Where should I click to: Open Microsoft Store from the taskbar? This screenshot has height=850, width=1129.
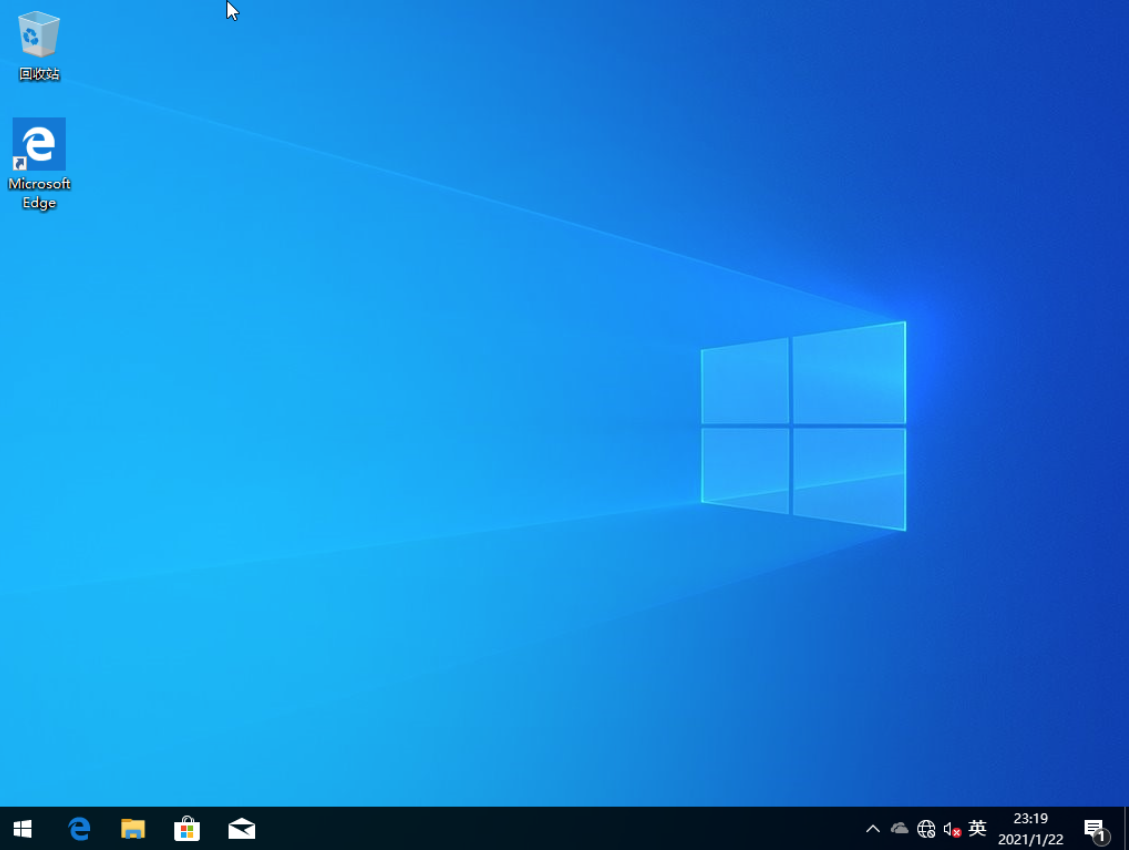coord(187,829)
